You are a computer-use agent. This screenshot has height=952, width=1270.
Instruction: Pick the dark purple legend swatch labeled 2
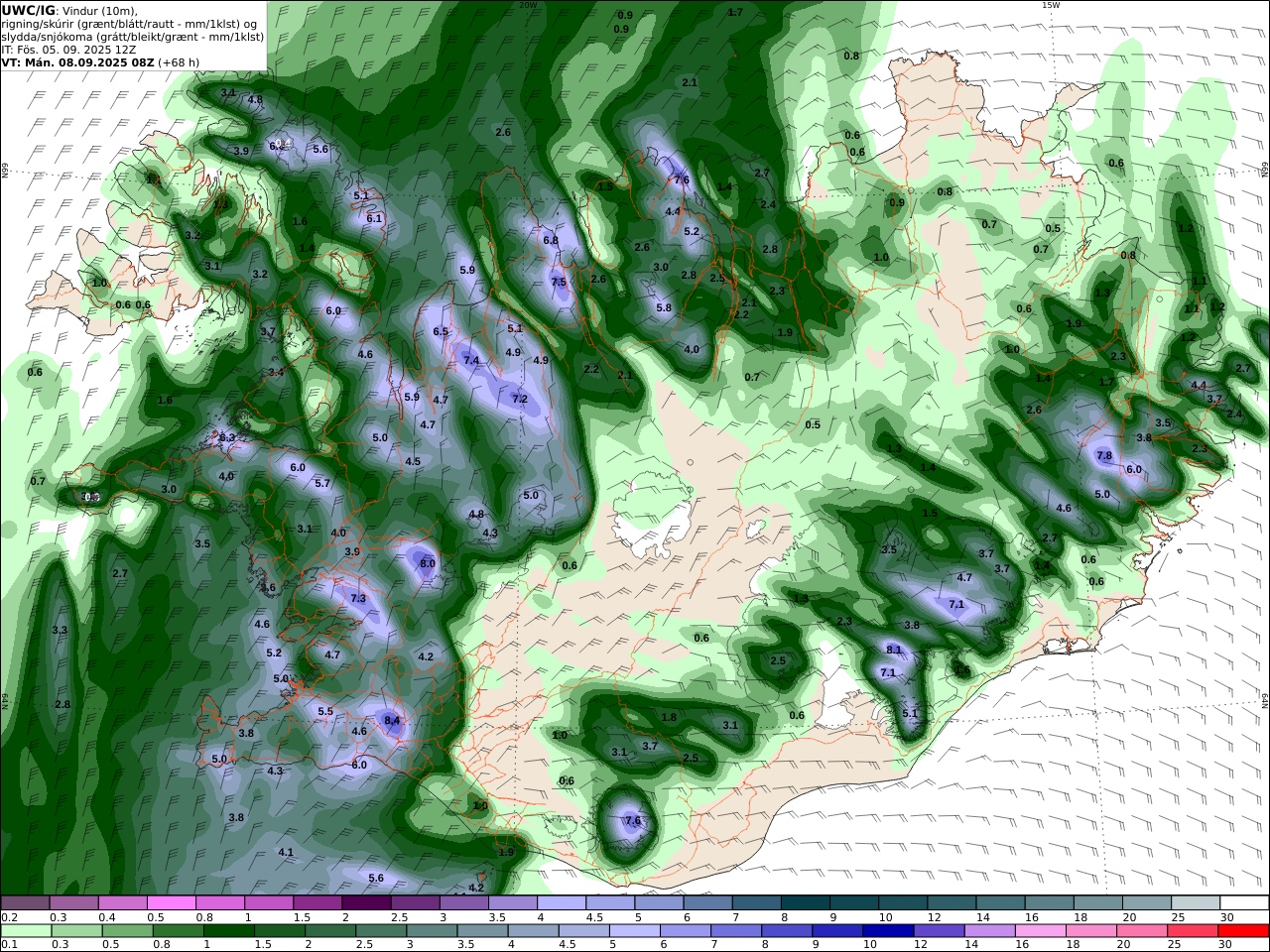click(366, 902)
